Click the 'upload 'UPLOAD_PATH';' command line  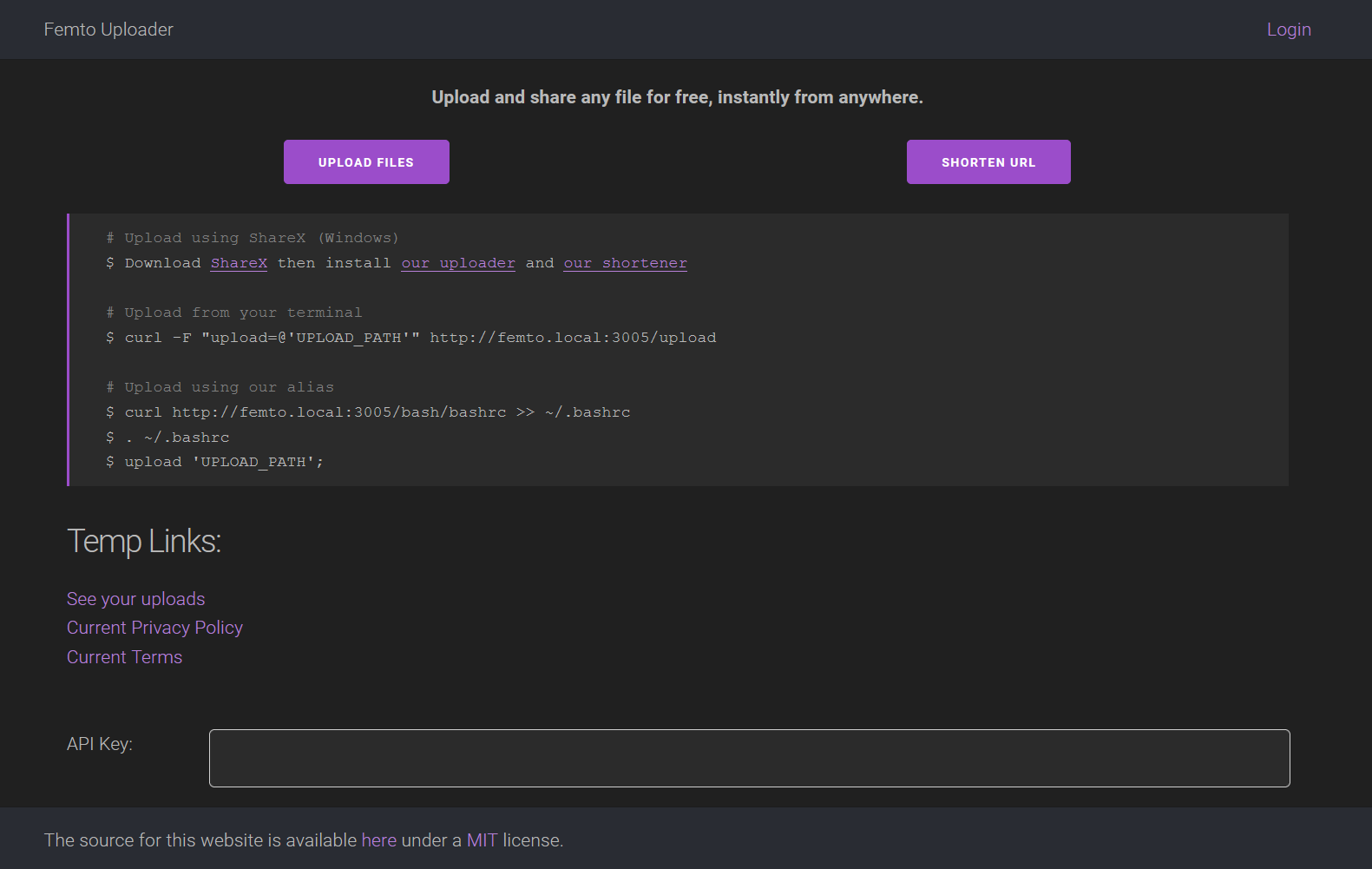click(x=214, y=462)
